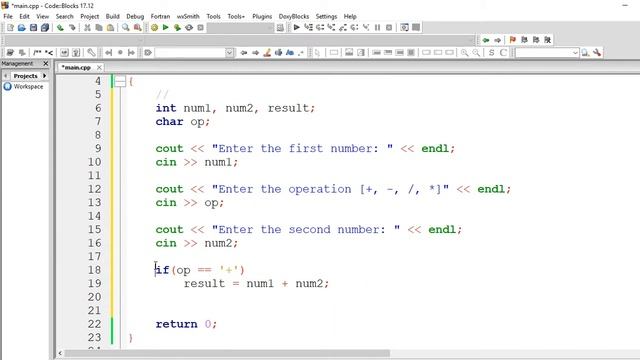The image size is (640, 360).
Task: Click the Undo icon
Action: (x=60, y=27)
